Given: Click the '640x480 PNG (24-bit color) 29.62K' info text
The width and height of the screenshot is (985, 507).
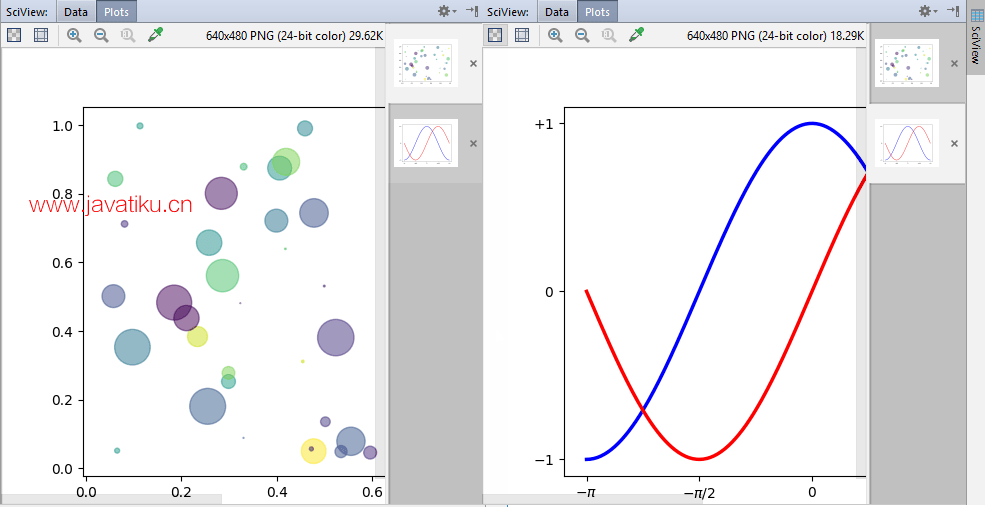Looking at the screenshot, I should click(295, 36).
